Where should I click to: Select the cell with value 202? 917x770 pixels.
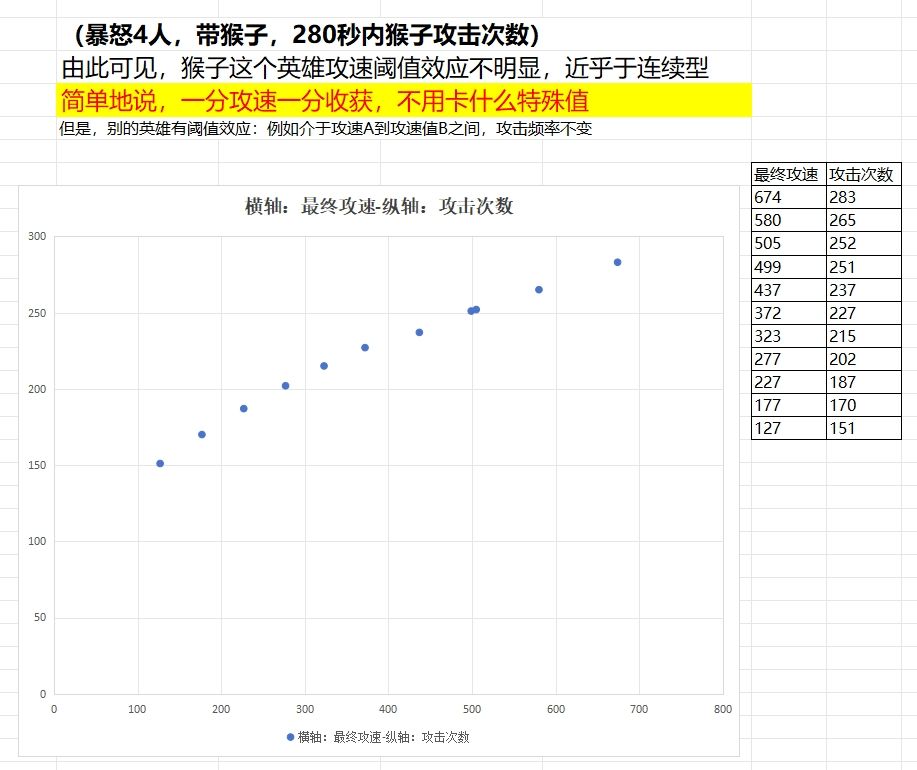click(864, 359)
